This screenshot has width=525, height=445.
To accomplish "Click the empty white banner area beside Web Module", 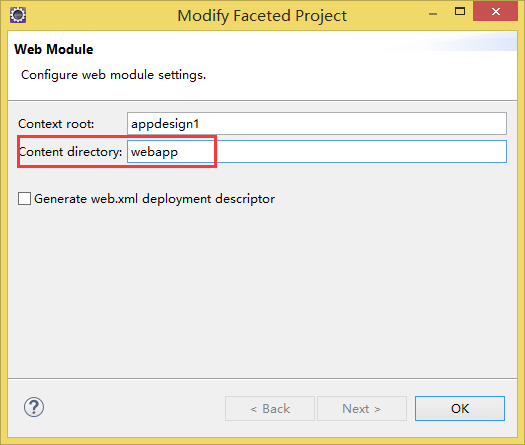I will pos(301,50).
